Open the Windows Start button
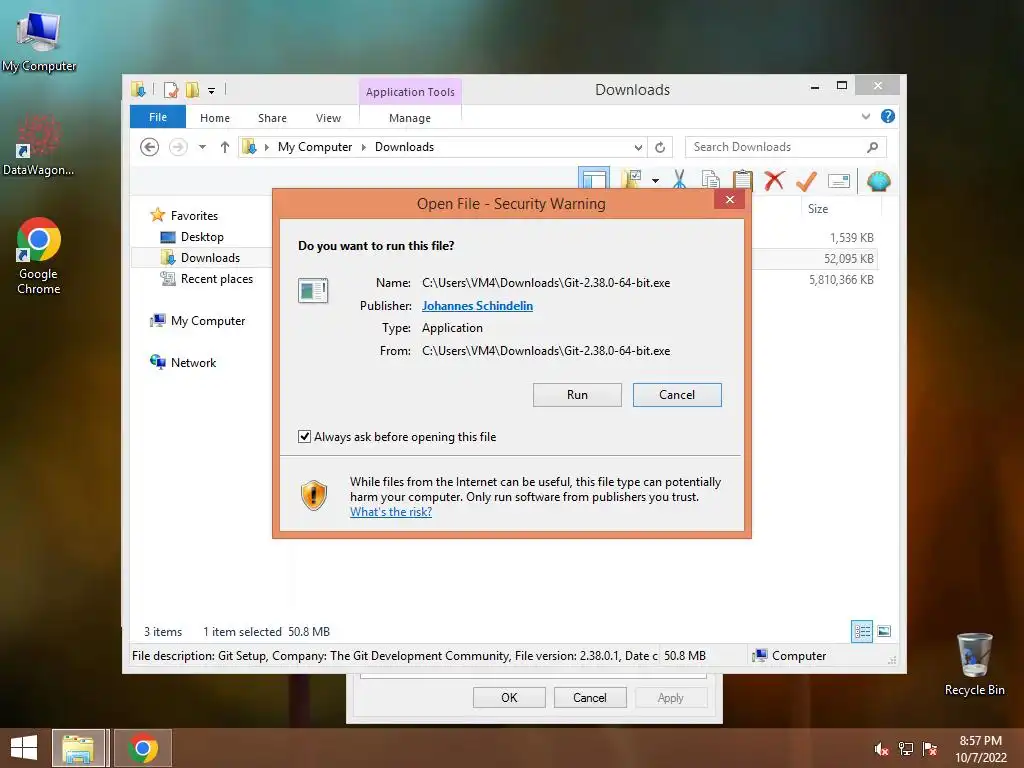This screenshot has height=768, width=1024. pos(24,748)
